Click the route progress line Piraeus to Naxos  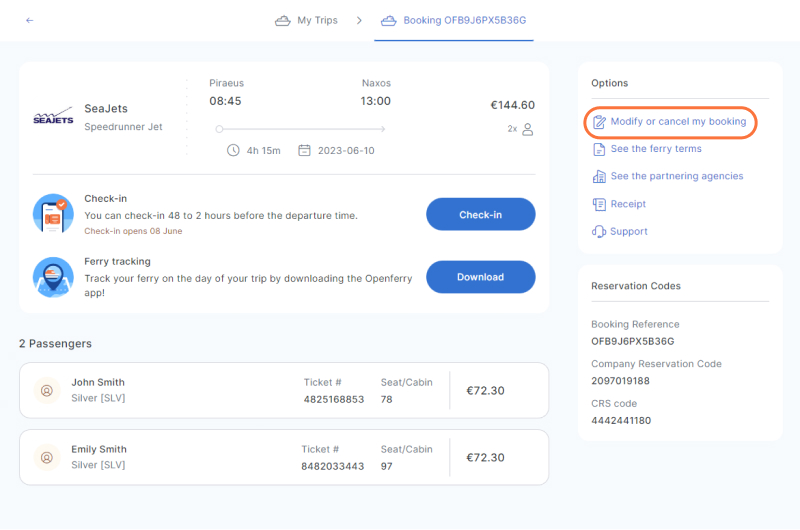300,129
